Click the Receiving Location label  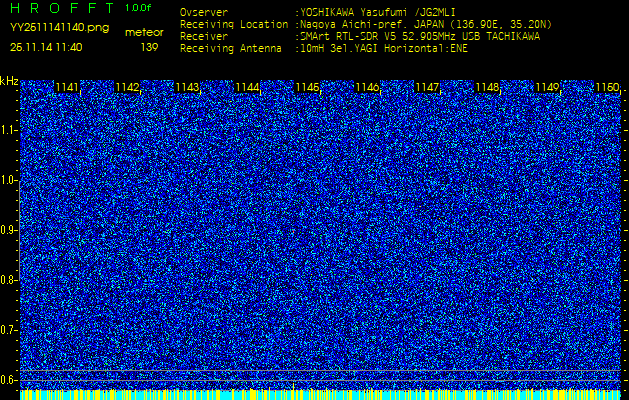tap(234, 24)
